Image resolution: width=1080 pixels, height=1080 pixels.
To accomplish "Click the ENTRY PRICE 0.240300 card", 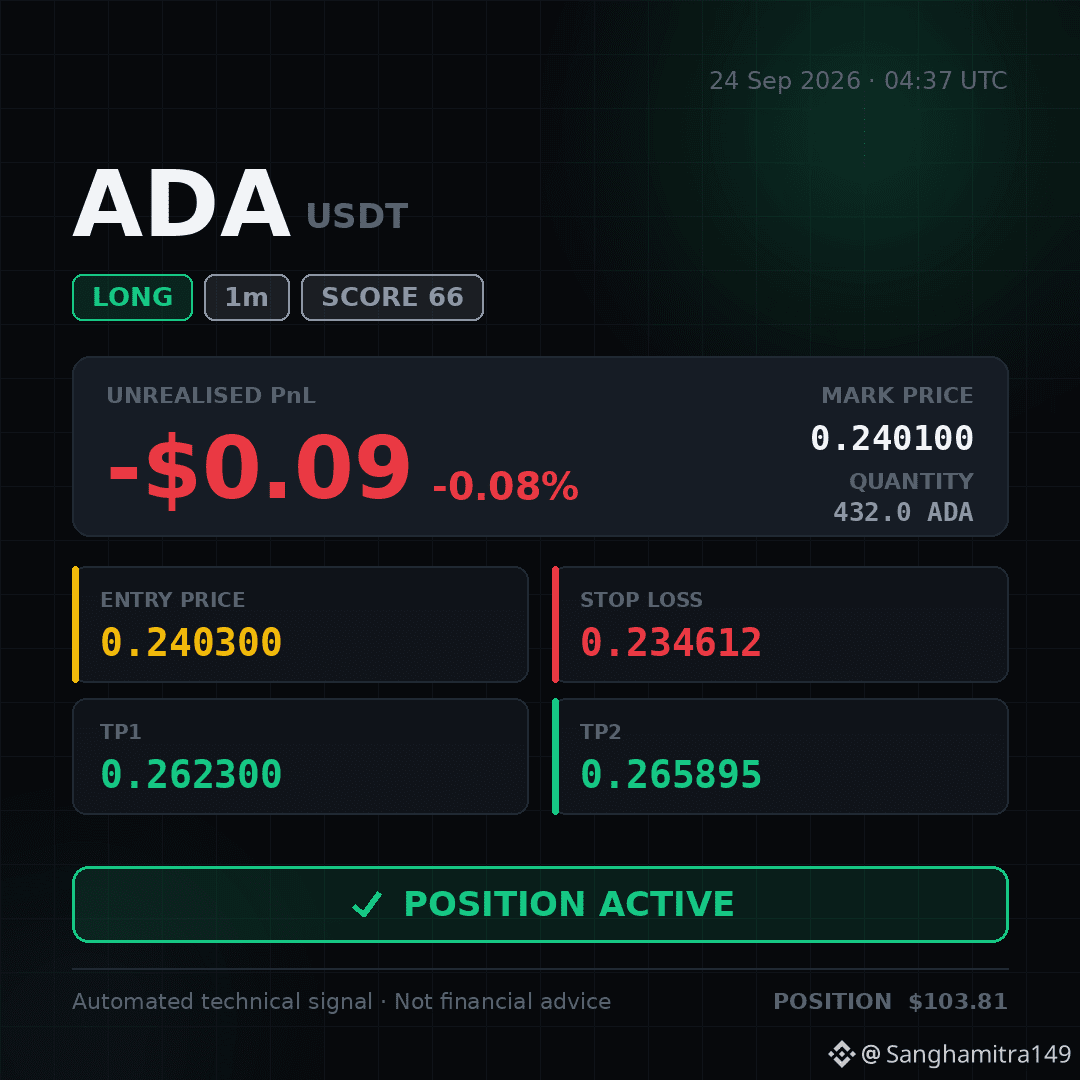I will click(300, 625).
